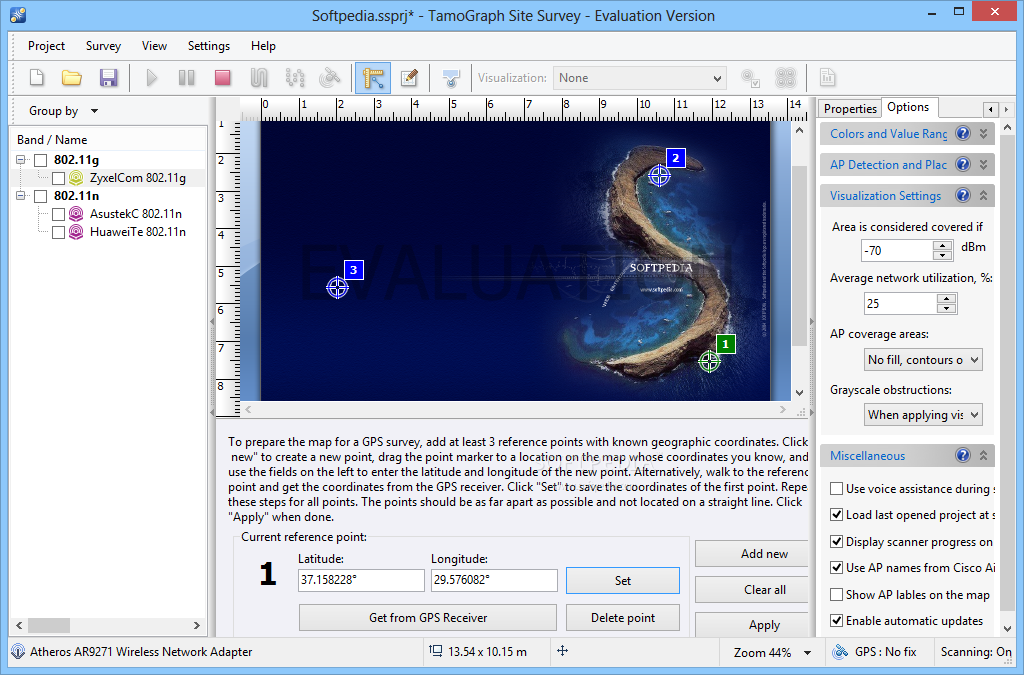
Task: Click the HuaweiTe 802.11n AP icon
Action: point(76,232)
